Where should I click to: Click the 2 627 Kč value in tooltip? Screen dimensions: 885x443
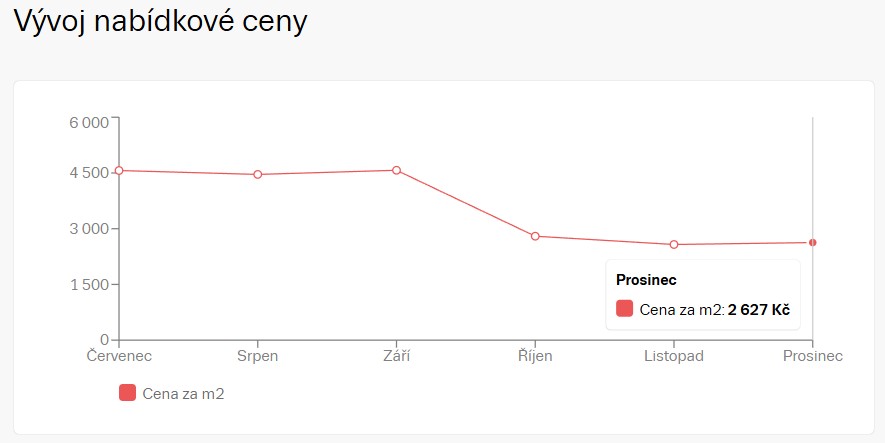point(759,311)
